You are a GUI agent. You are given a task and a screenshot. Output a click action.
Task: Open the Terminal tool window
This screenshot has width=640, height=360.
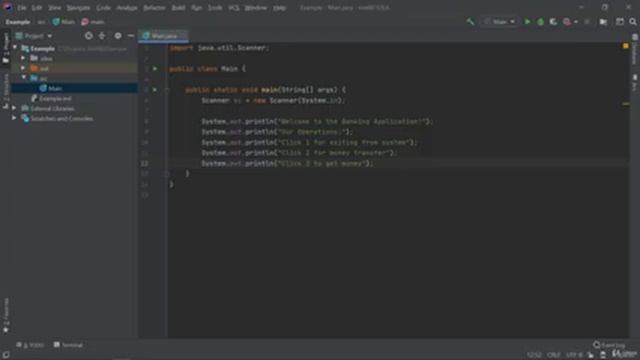pyautogui.click(x=68, y=345)
